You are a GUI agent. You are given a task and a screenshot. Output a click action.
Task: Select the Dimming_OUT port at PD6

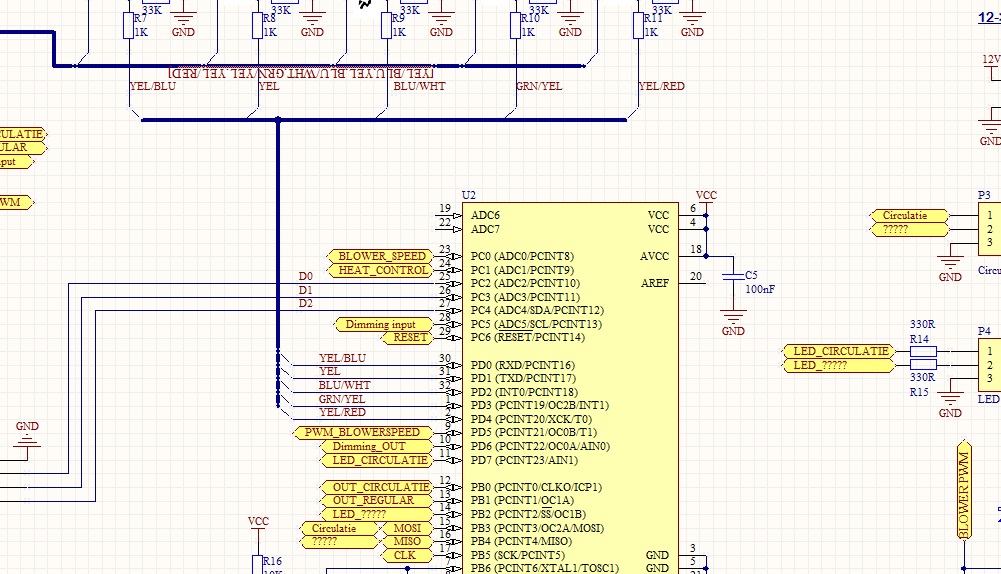[x=378, y=446]
